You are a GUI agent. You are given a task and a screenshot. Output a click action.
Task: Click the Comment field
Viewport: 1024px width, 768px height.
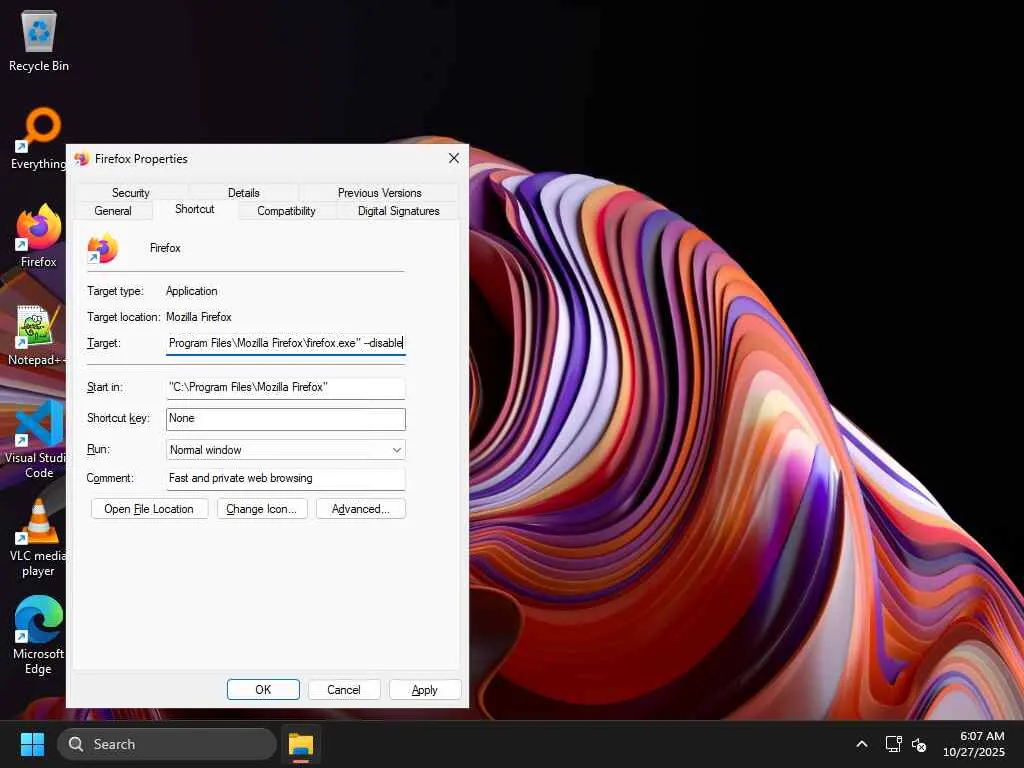(x=285, y=478)
